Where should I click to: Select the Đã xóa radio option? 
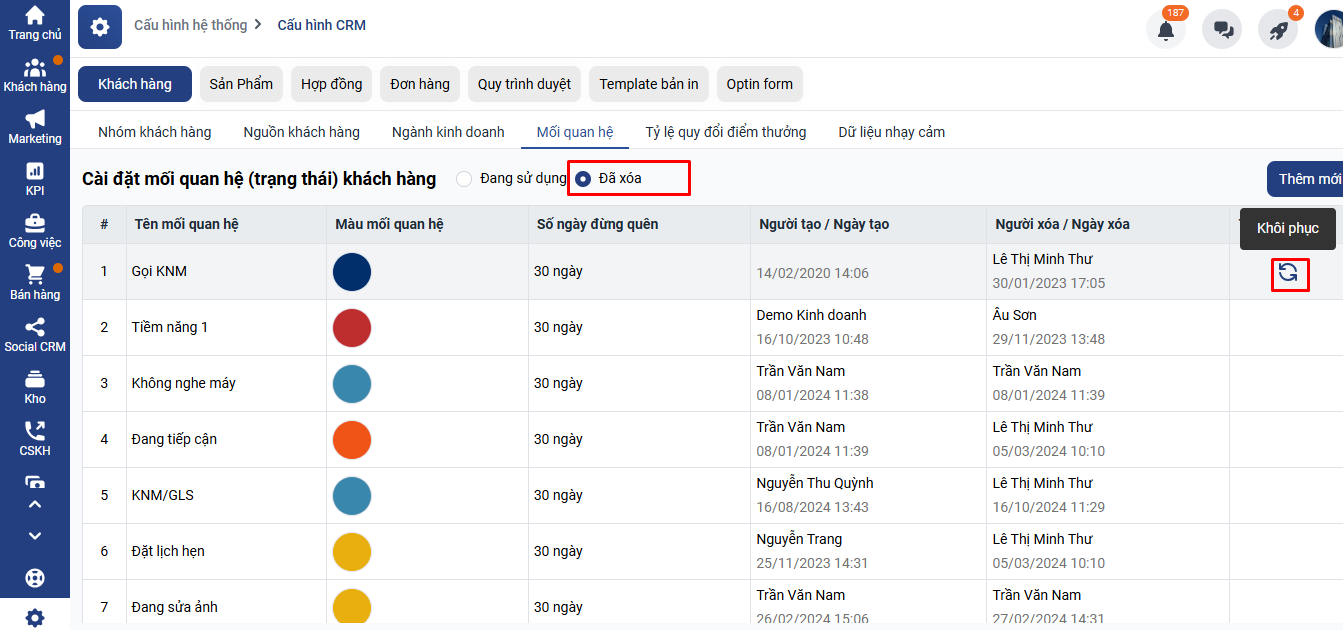[583, 179]
